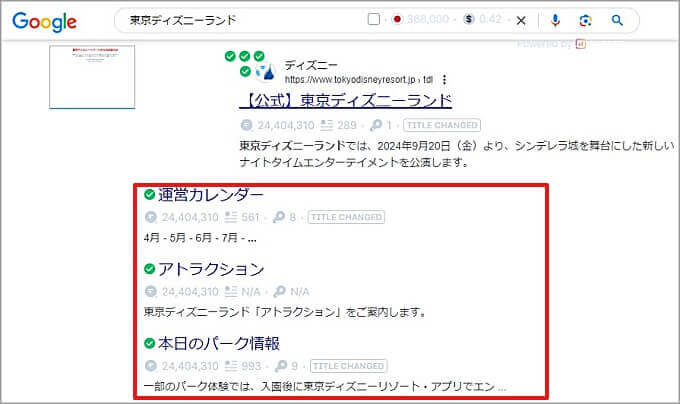Click the word count icon beside 561
Screen dimensions: 680x404
tap(231, 217)
